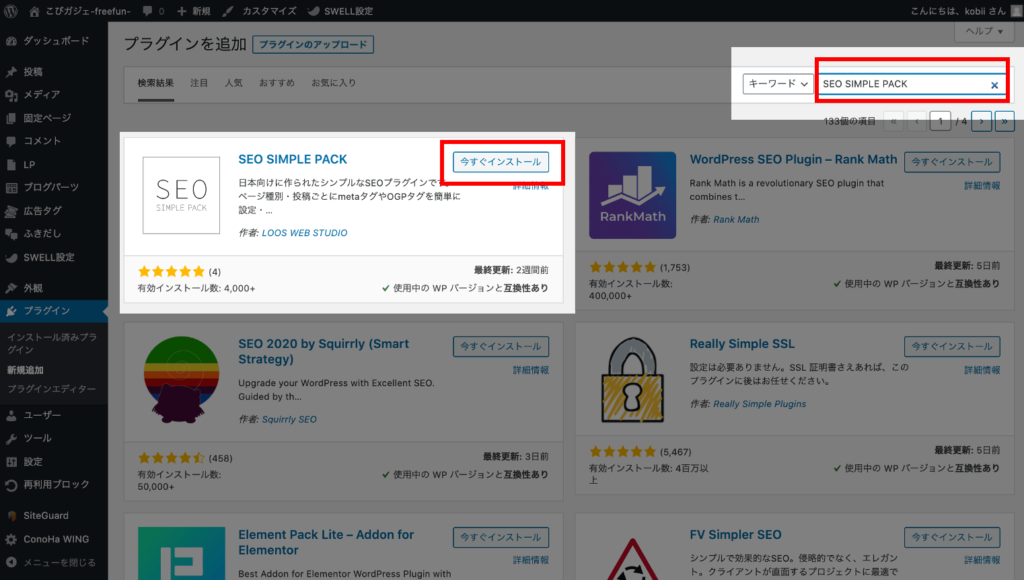Open FV Simpler SEO title link

click(x=735, y=535)
